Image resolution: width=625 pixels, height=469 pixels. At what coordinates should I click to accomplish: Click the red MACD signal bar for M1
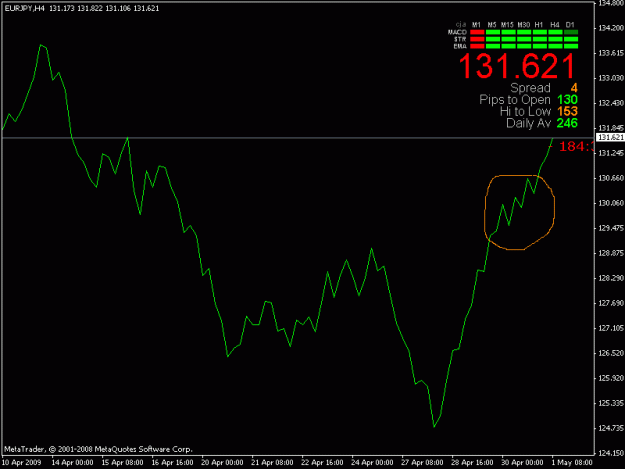click(477, 32)
